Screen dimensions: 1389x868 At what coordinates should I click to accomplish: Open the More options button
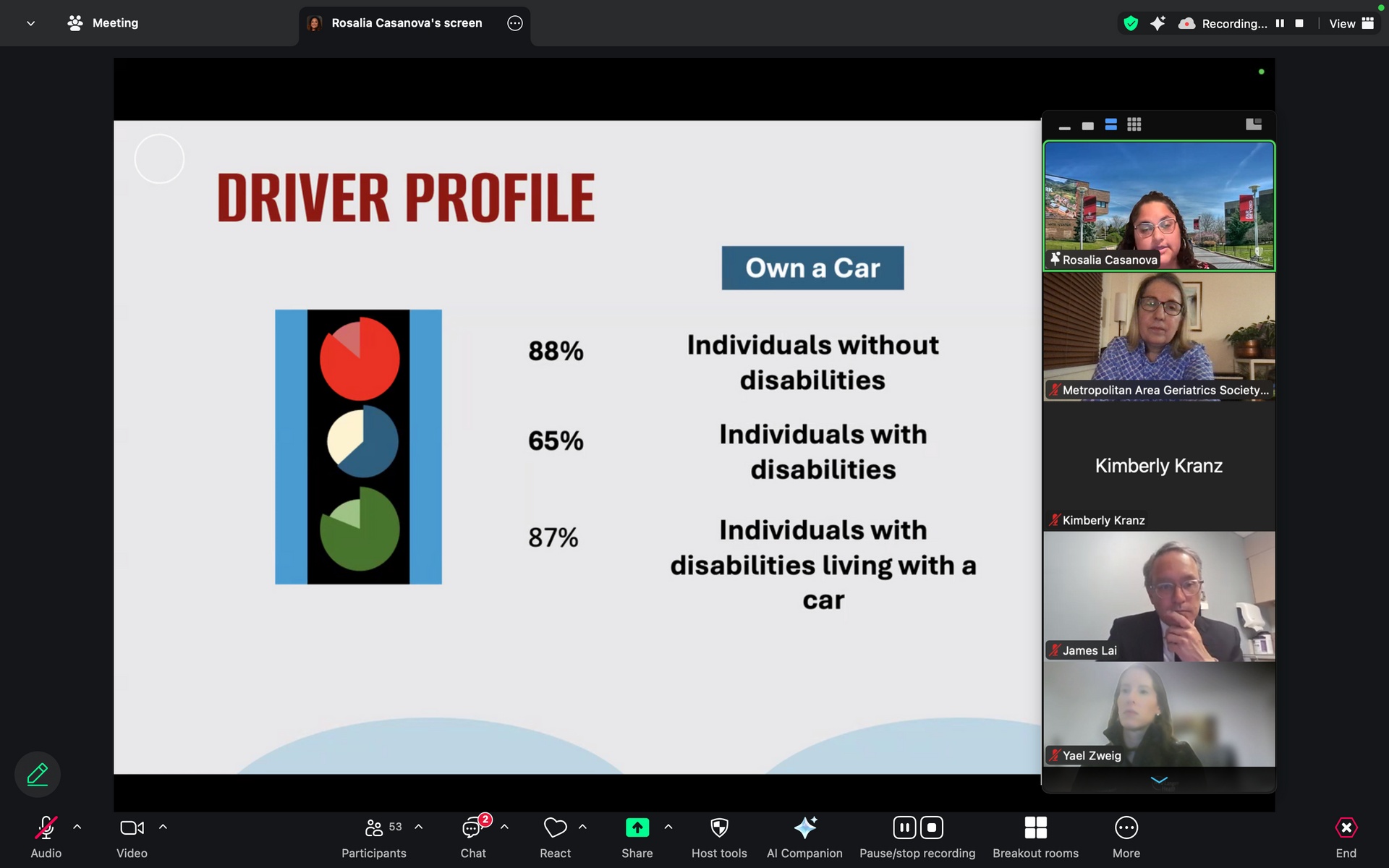[x=1126, y=836]
